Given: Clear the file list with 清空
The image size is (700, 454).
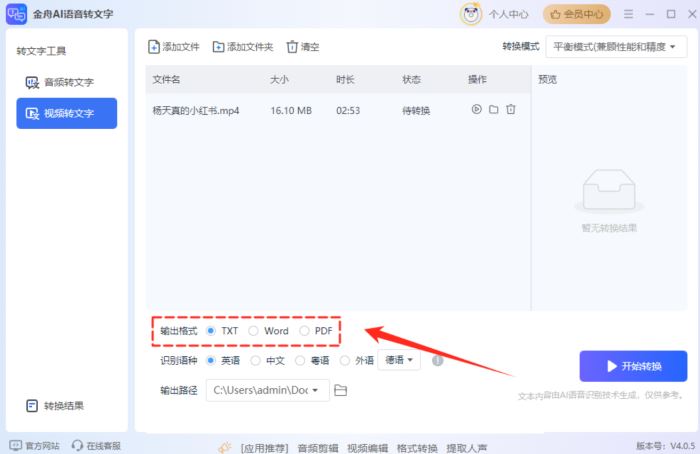Looking at the screenshot, I should click(x=303, y=47).
